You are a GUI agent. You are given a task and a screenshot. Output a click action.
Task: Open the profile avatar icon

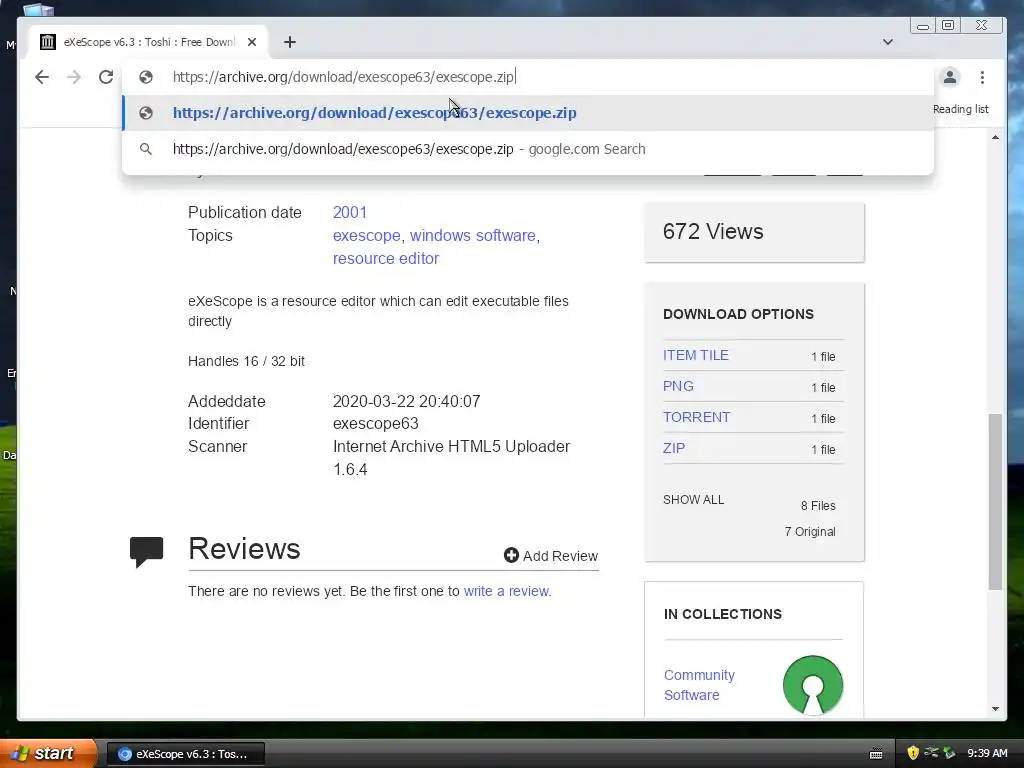pos(950,77)
